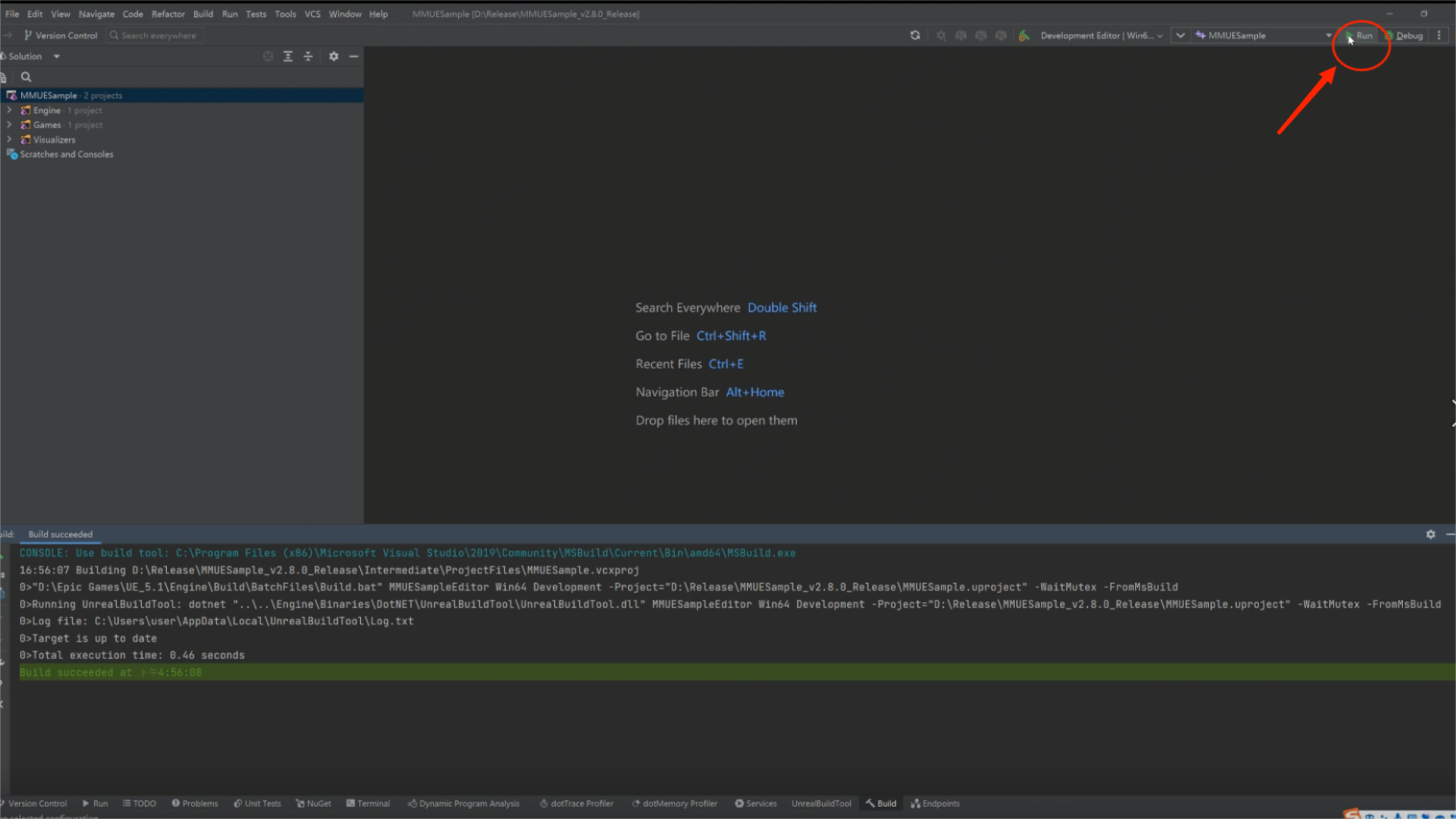
Task: Open the Run tool window at bottom
Action: [95, 803]
